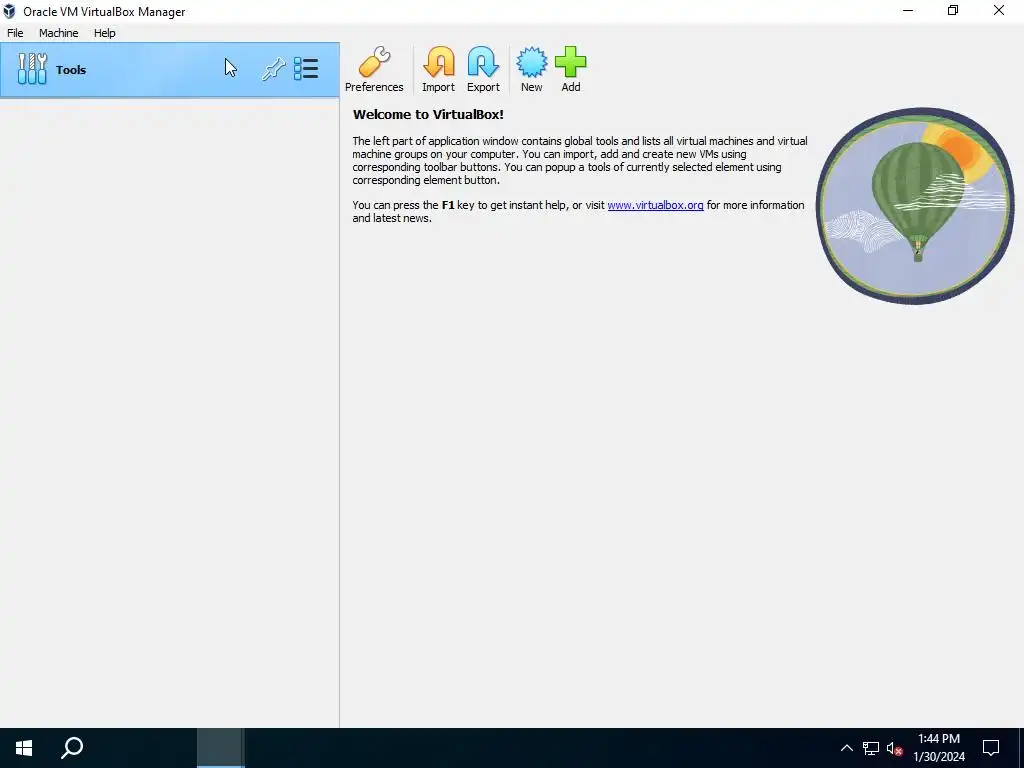The image size is (1024, 768).
Task: Restore down the VirtualBox Manager window
Action: tap(953, 11)
